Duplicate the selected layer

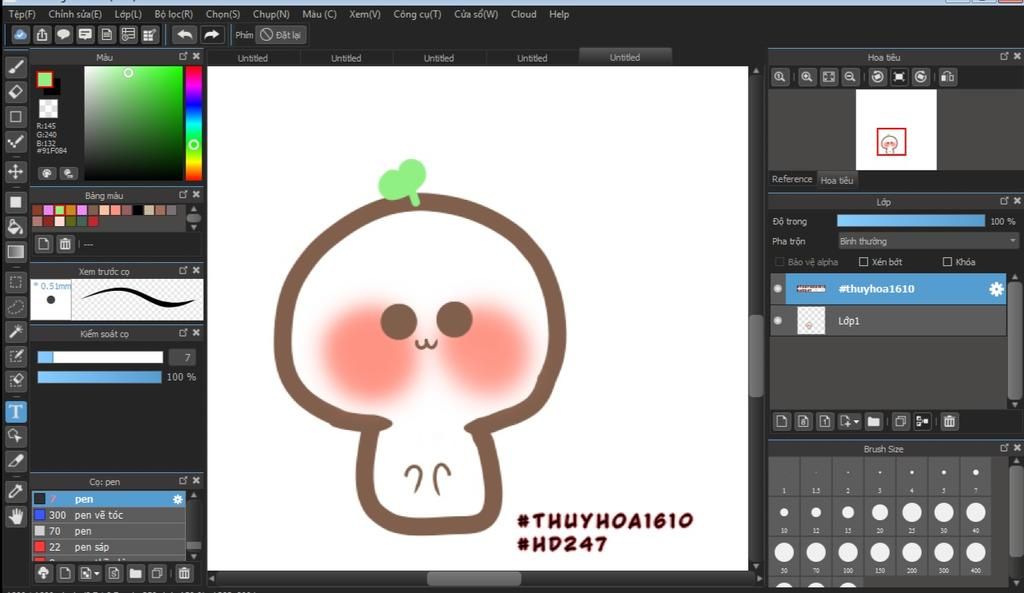[901, 421]
